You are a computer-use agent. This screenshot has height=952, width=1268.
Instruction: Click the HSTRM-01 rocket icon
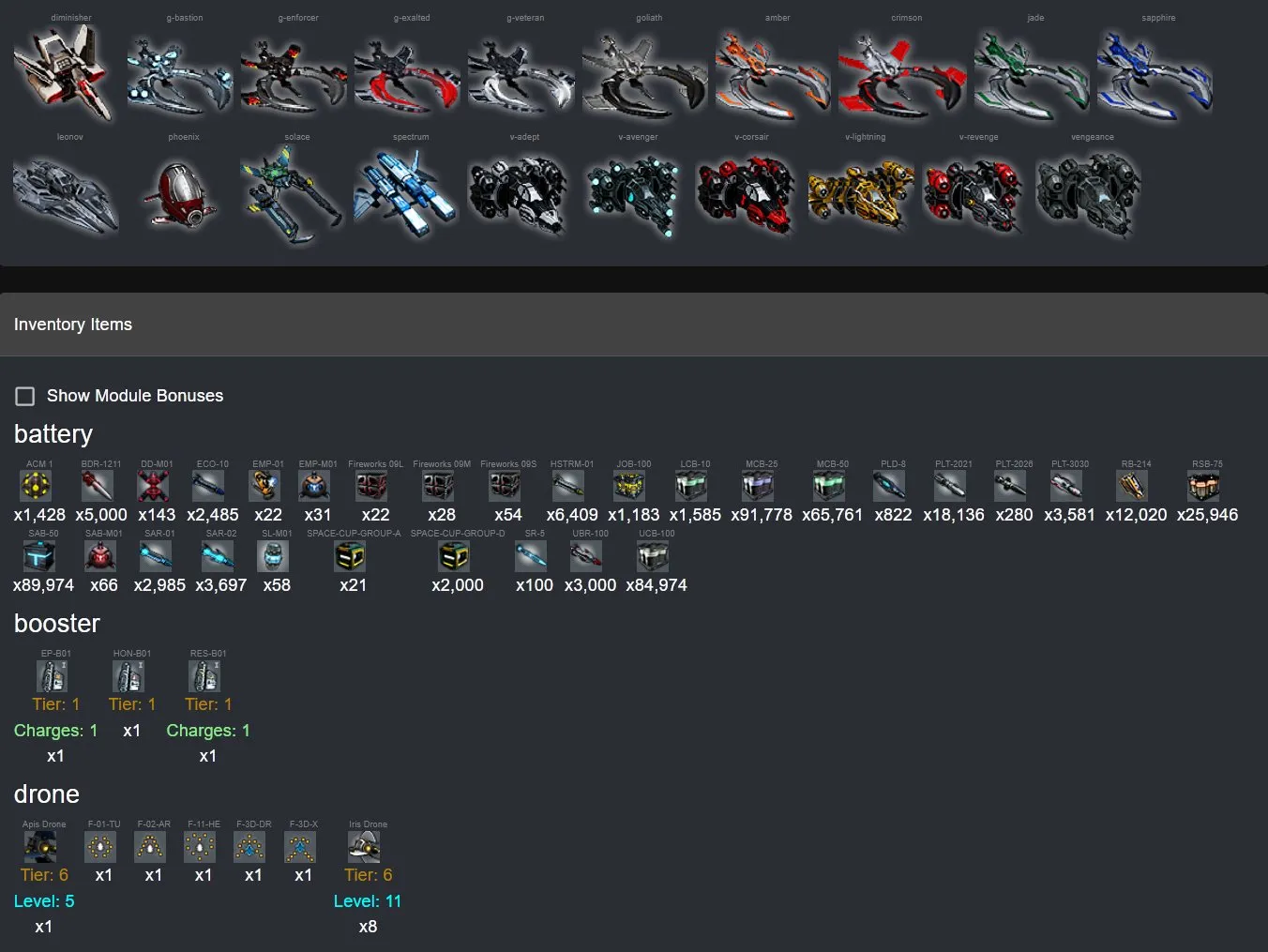point(568,485)
